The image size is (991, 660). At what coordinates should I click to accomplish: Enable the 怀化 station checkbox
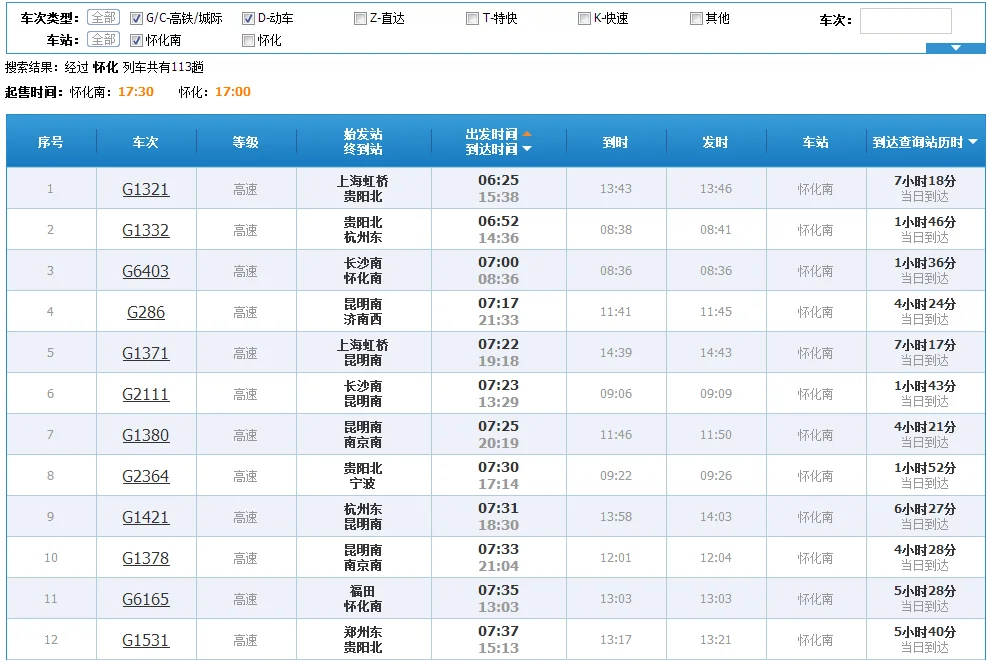point(247,40)
